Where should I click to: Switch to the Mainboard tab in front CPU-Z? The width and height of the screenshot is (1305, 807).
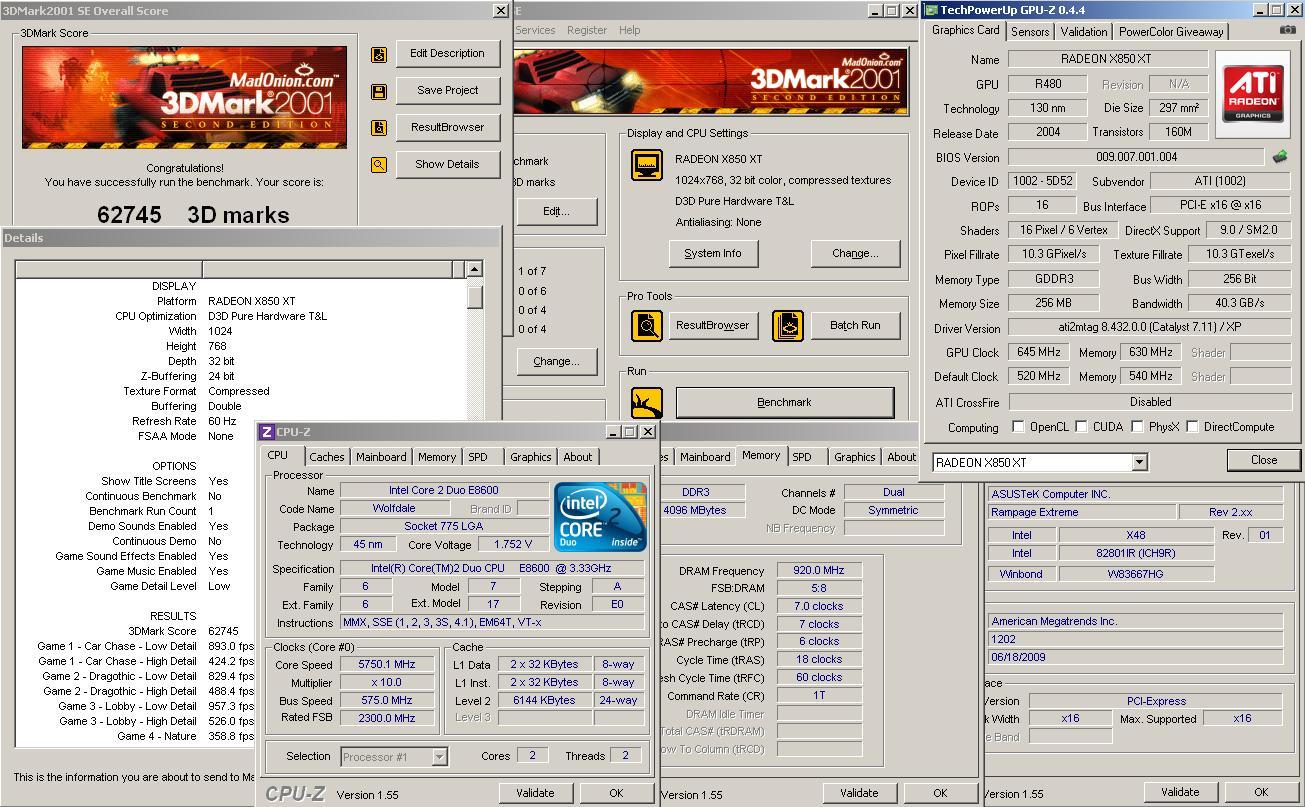pyautogui.click(x=381, y=457)
